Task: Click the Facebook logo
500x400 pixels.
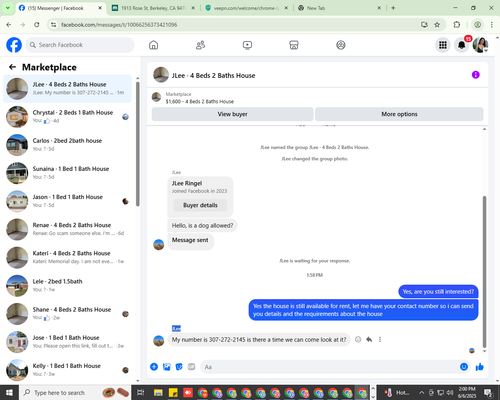Action: (x=14, y=45)
